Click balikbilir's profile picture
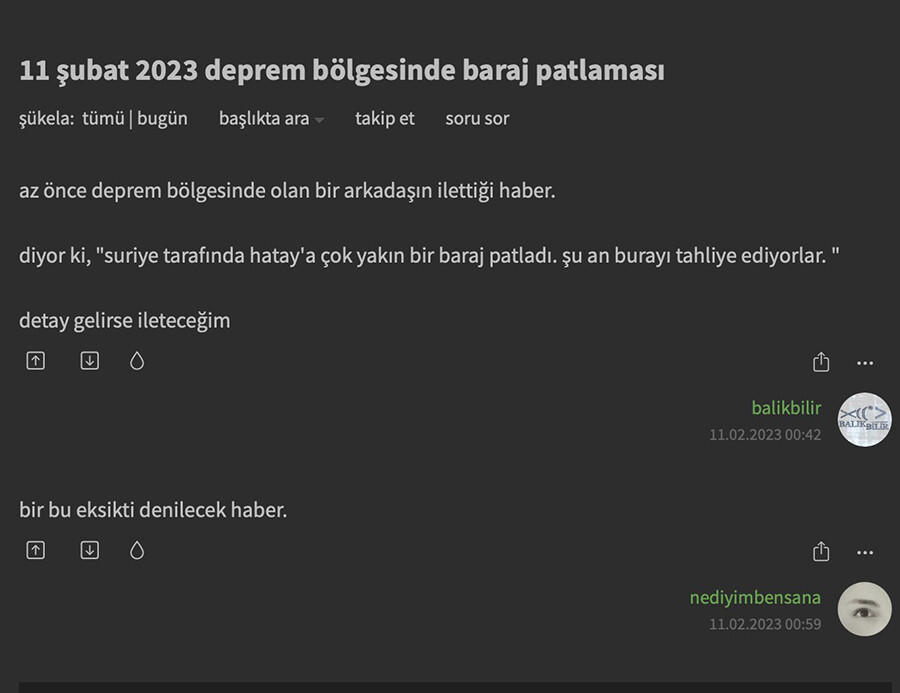The height and width of the screenshot is (693, 900). coord(864,419)
